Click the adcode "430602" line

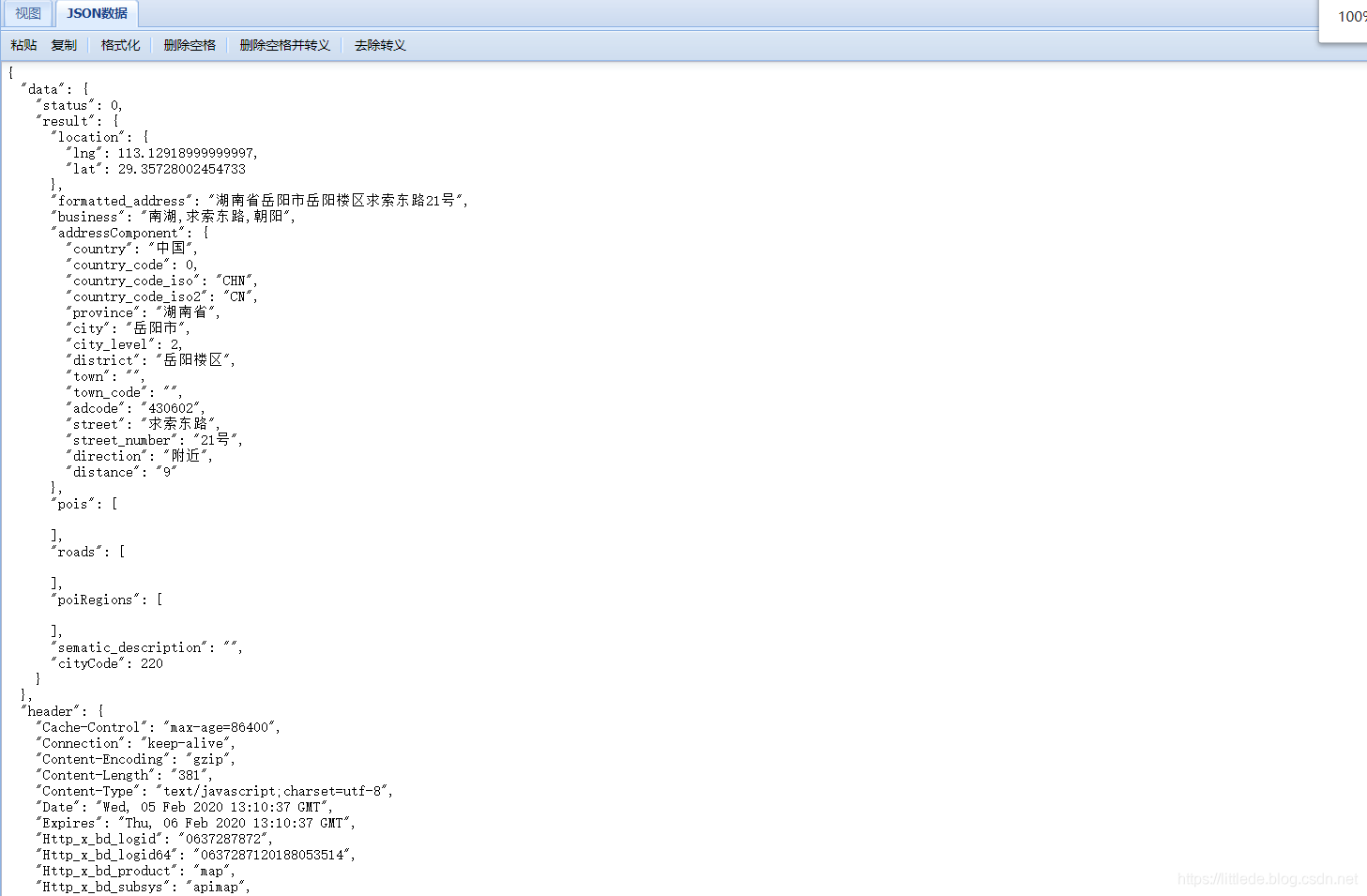point(136,409)
